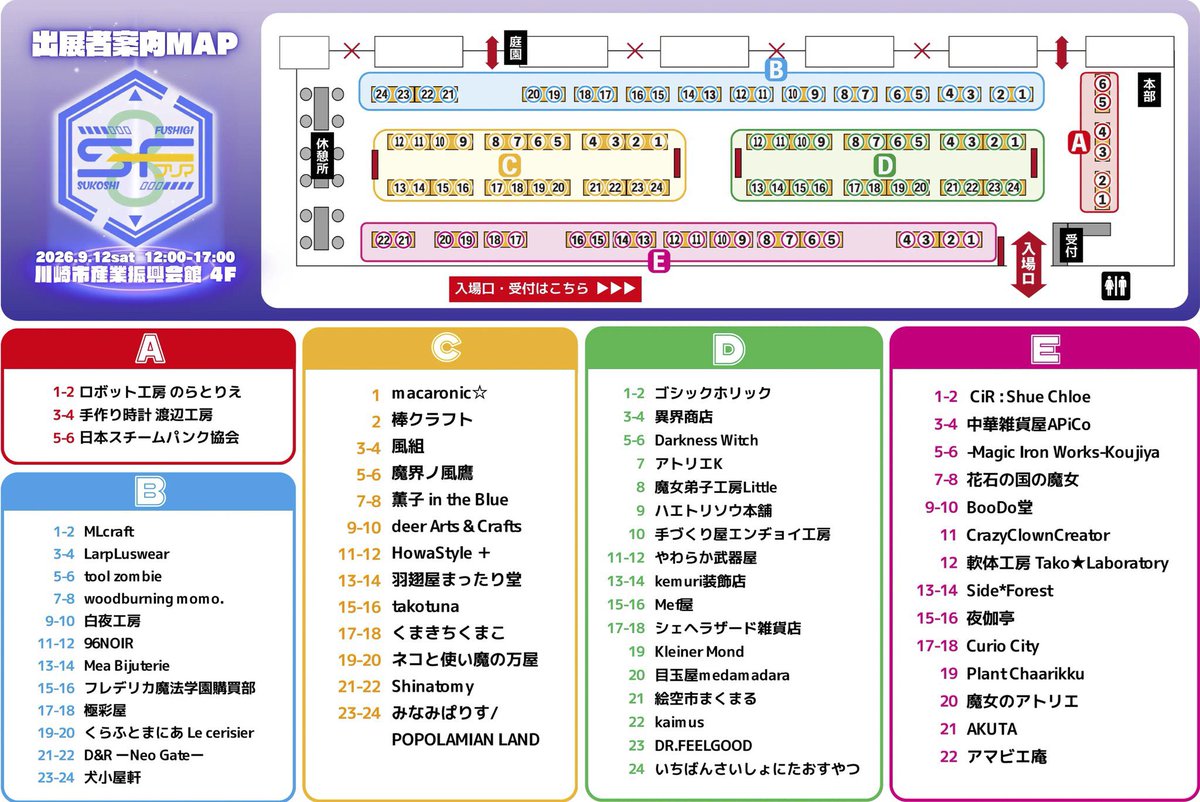Click booth 24 in the blue B row
Image resolution: width=1200 pixels, height=802 pixels.
click(x=381, y=94)
